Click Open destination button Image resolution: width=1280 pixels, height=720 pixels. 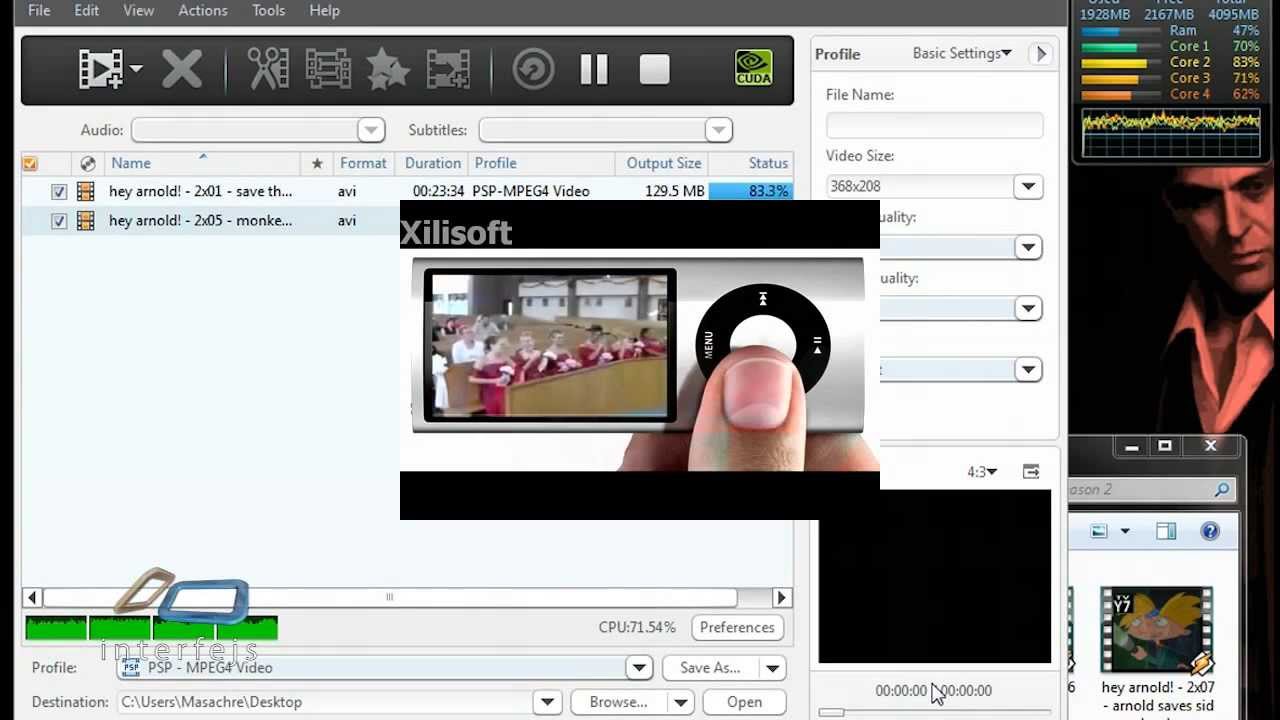[744, 702]
